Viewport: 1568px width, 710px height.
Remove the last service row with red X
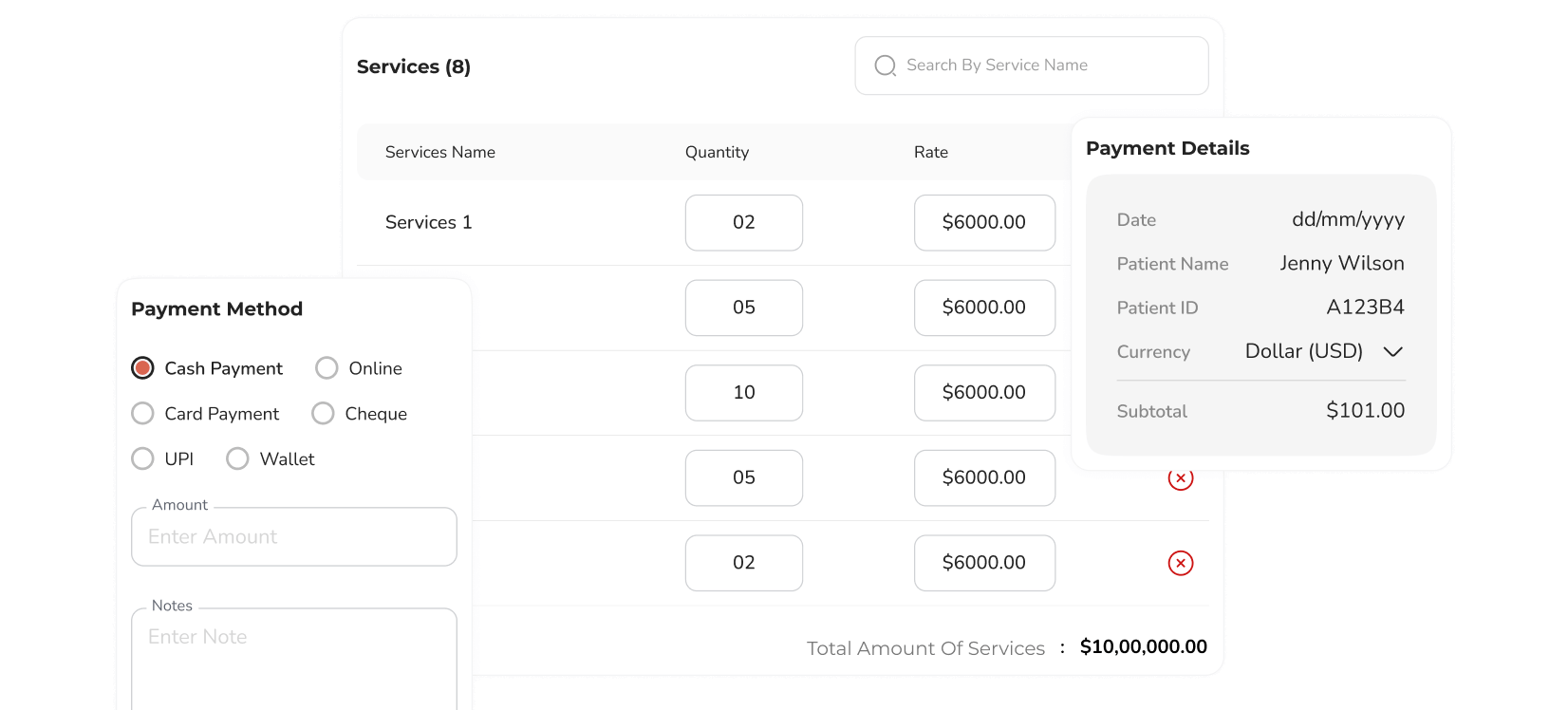(x=1180, y=563)
